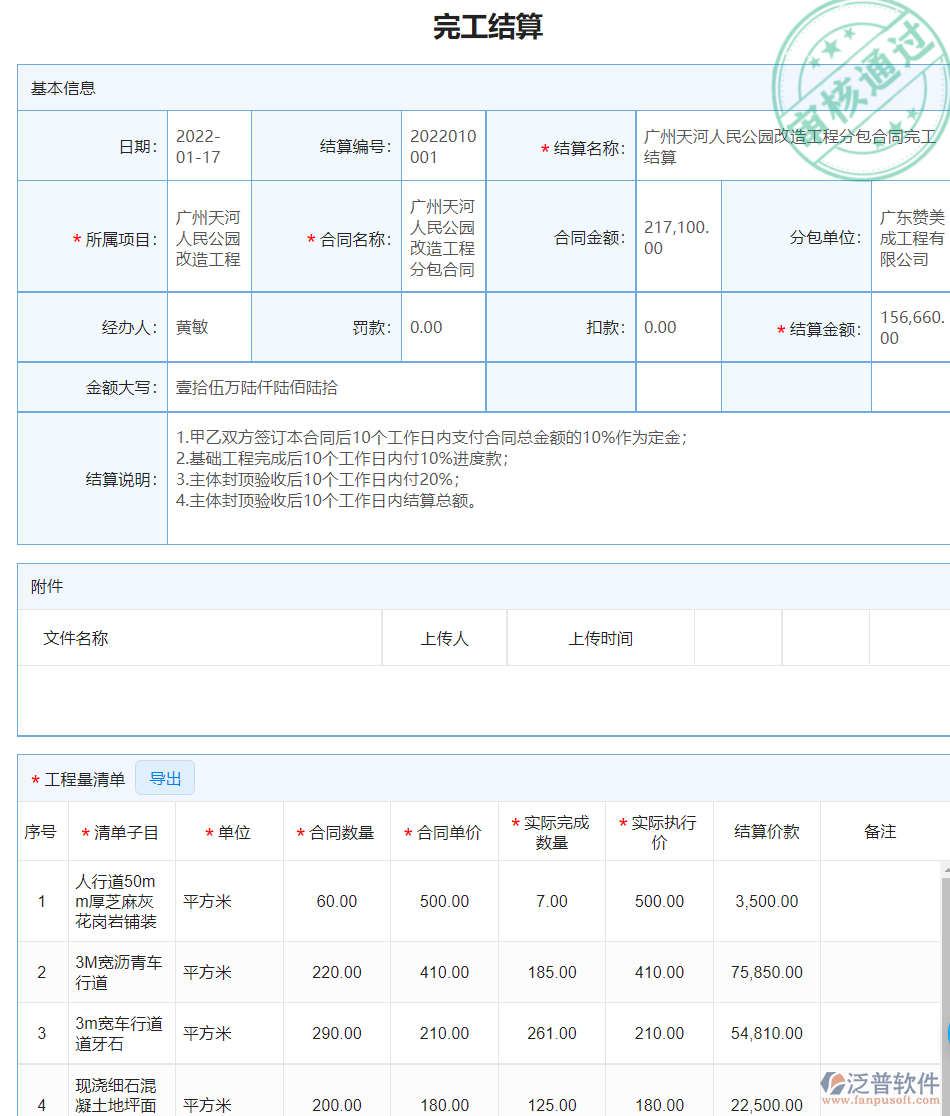
Task: Select row 1 item 人行道50mm厚芝麻灰花岗岩铺装
Action: click(120, 900)
